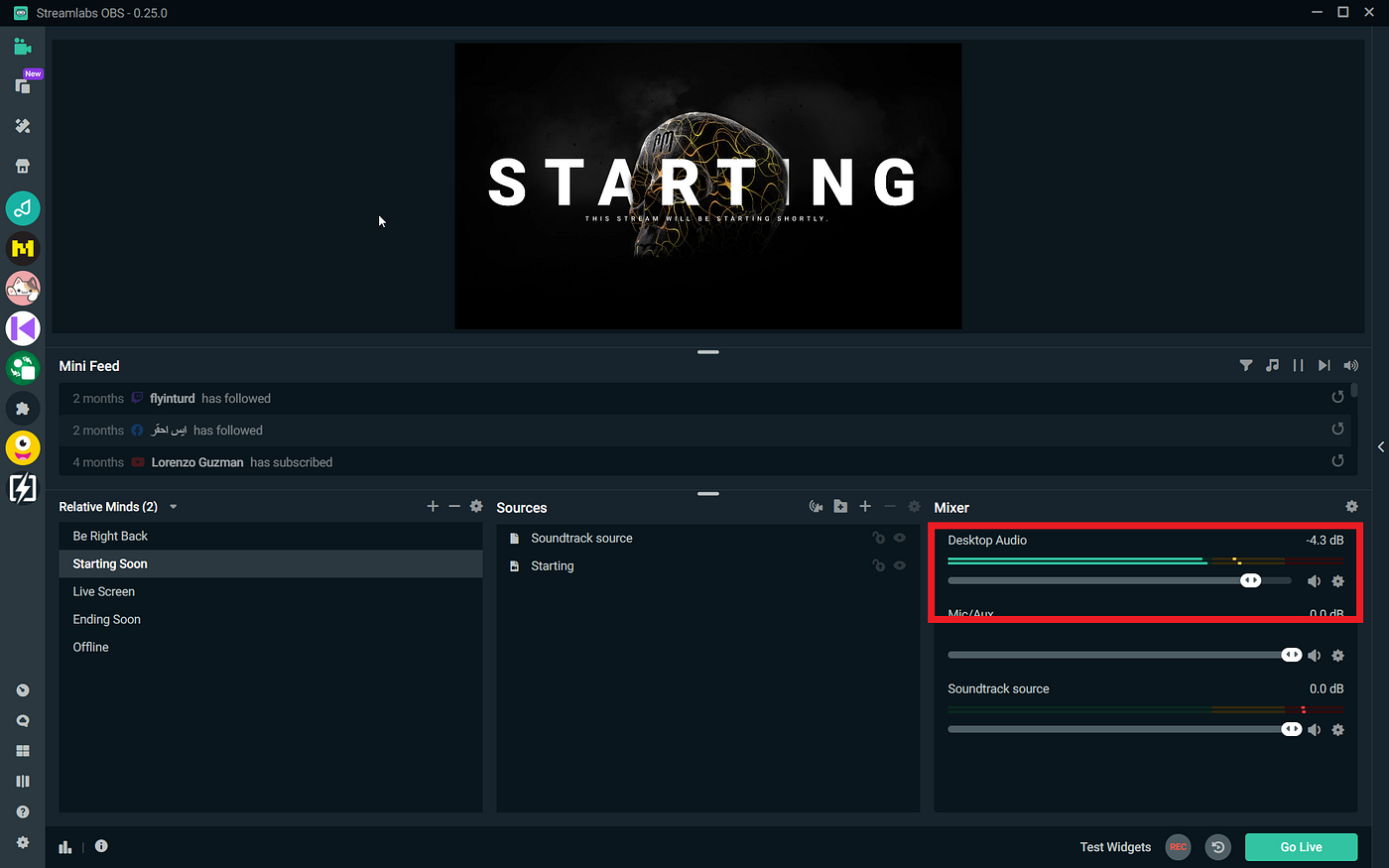Toggle lock on Starting source
Image resolution: width=1389 pixels, height=868 pixels.
[x=878, y=565]
